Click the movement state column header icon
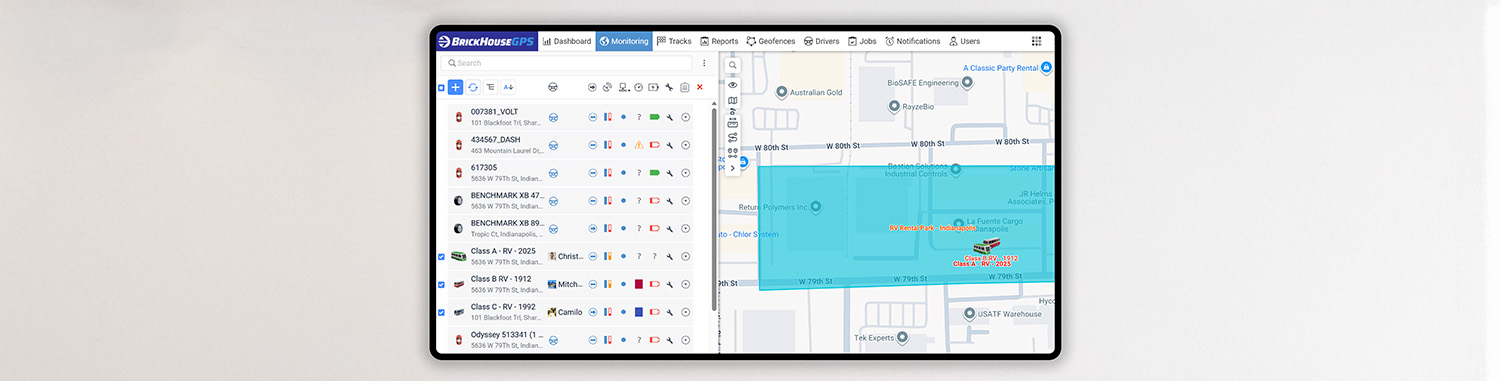Screen dimensions: 1500x381 [592, 88]
